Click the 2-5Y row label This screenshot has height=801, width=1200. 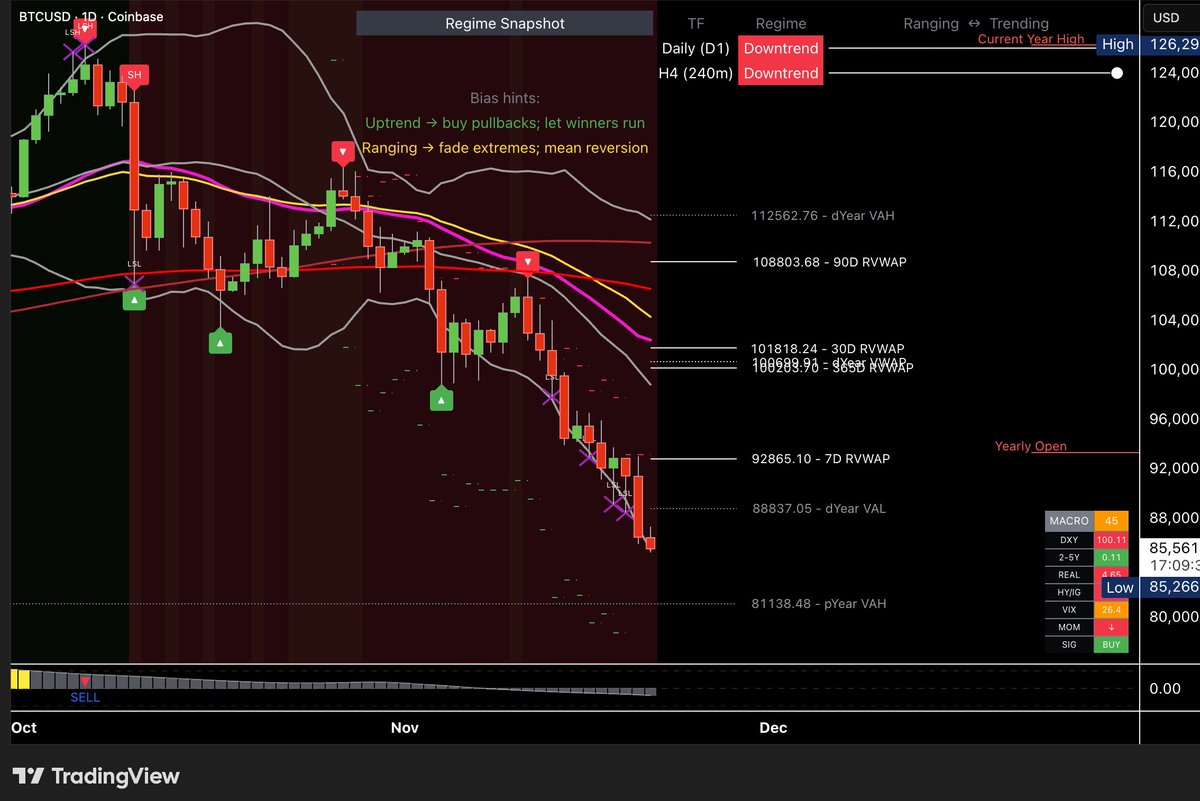1069,557
